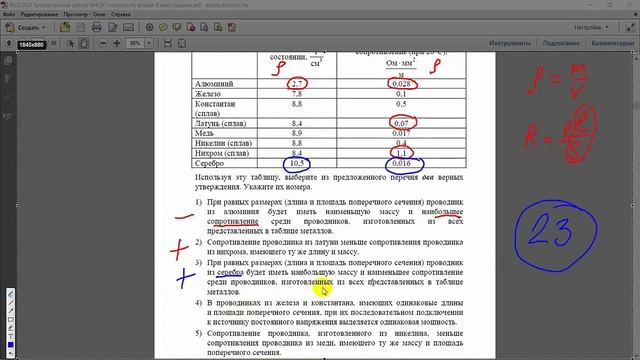
Task: Open the attachments sidebar icon
Action: 8,98
